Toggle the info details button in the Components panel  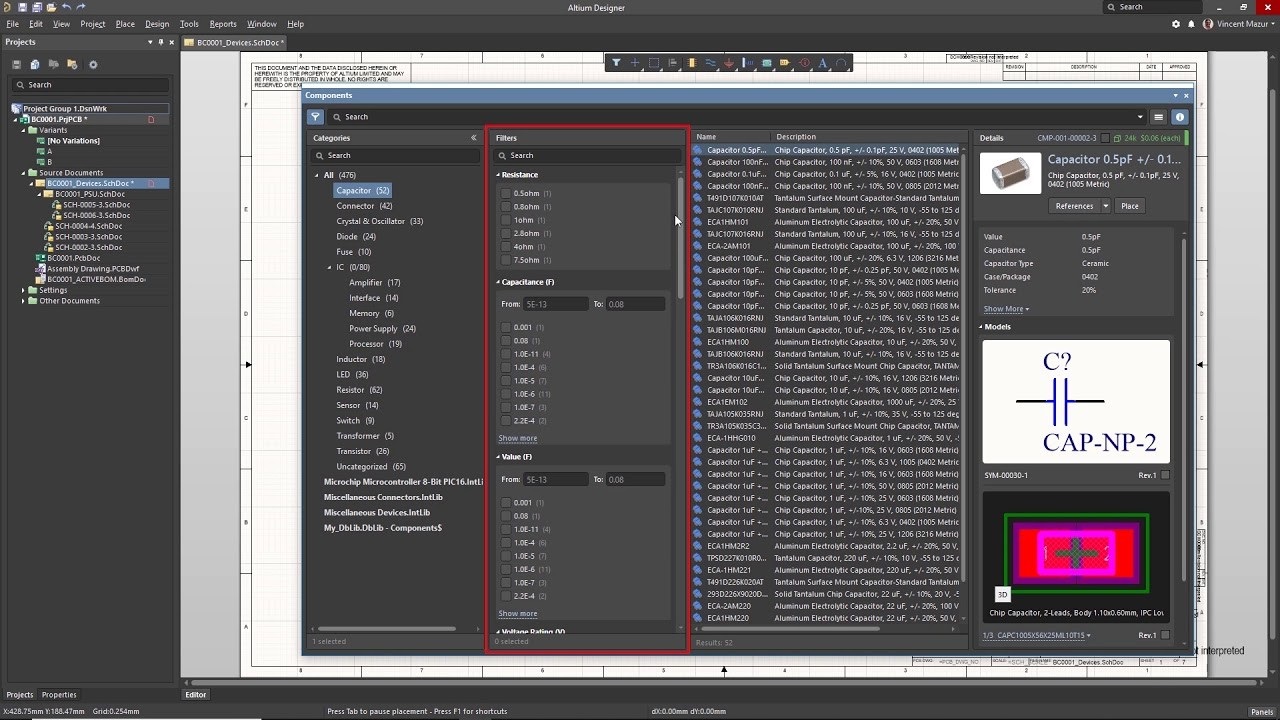(1179, 117)
